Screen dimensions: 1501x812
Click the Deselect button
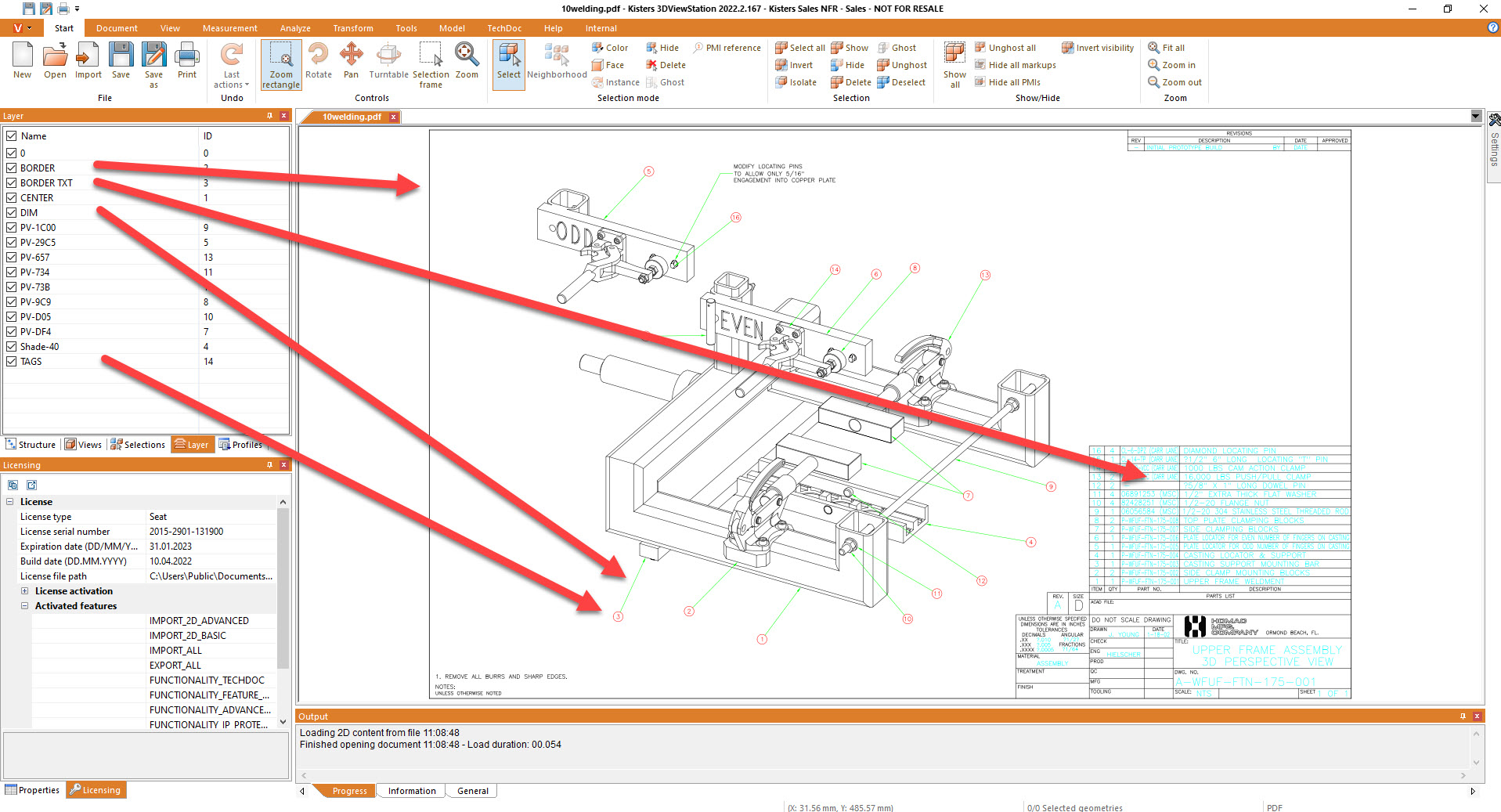point(901,82)
